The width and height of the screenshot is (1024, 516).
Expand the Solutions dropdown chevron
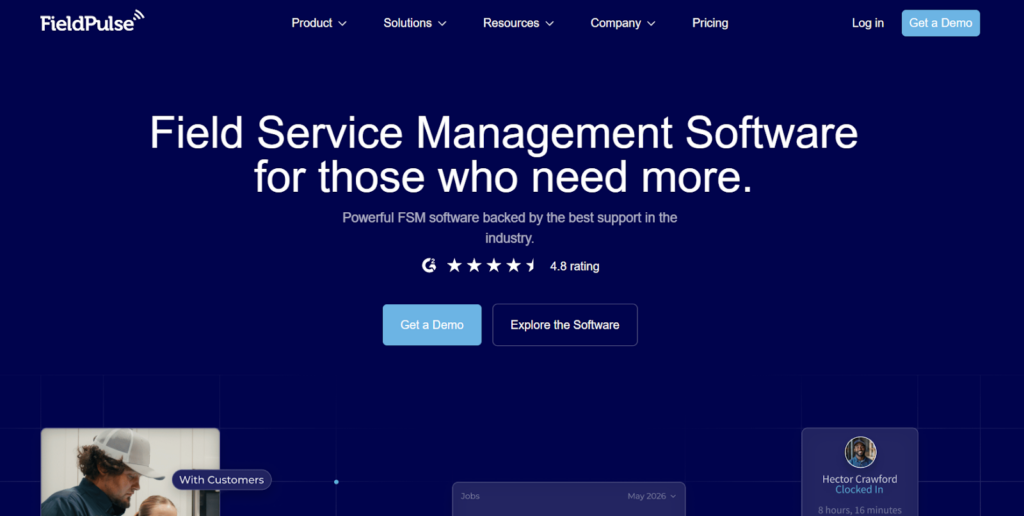click(x=442, y=24)
